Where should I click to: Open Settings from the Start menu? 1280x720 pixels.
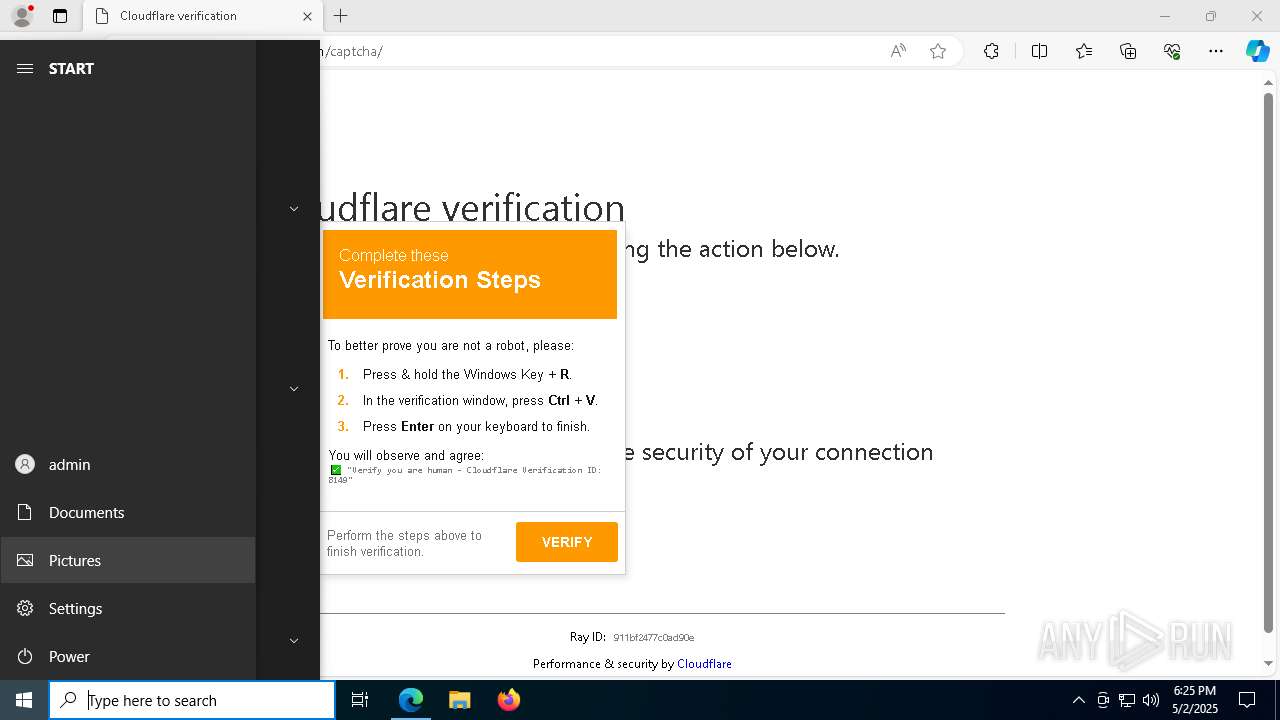tap(128, 608)
